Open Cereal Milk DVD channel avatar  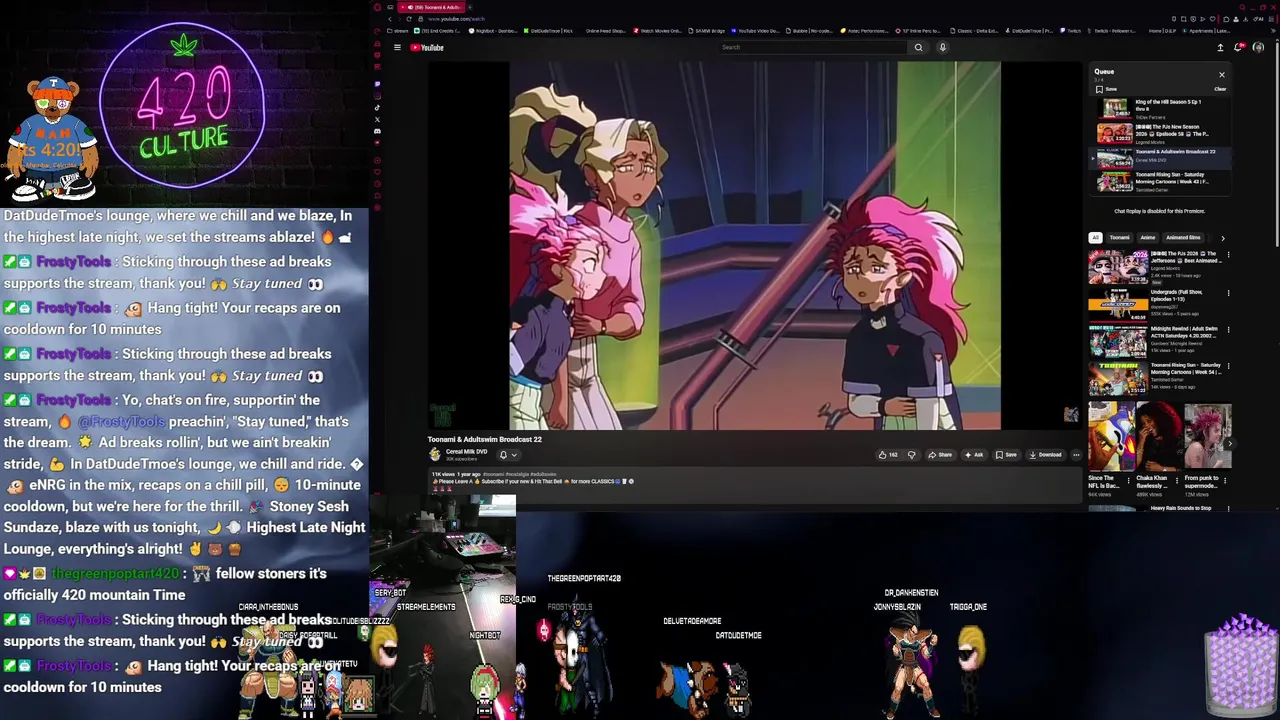(x=435, y=455)
